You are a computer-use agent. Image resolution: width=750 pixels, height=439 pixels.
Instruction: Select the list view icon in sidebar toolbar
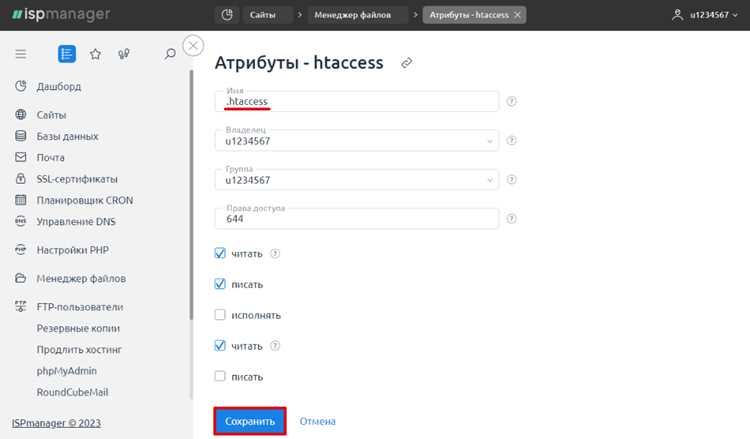pyautogui.click(x=67, y=54)
